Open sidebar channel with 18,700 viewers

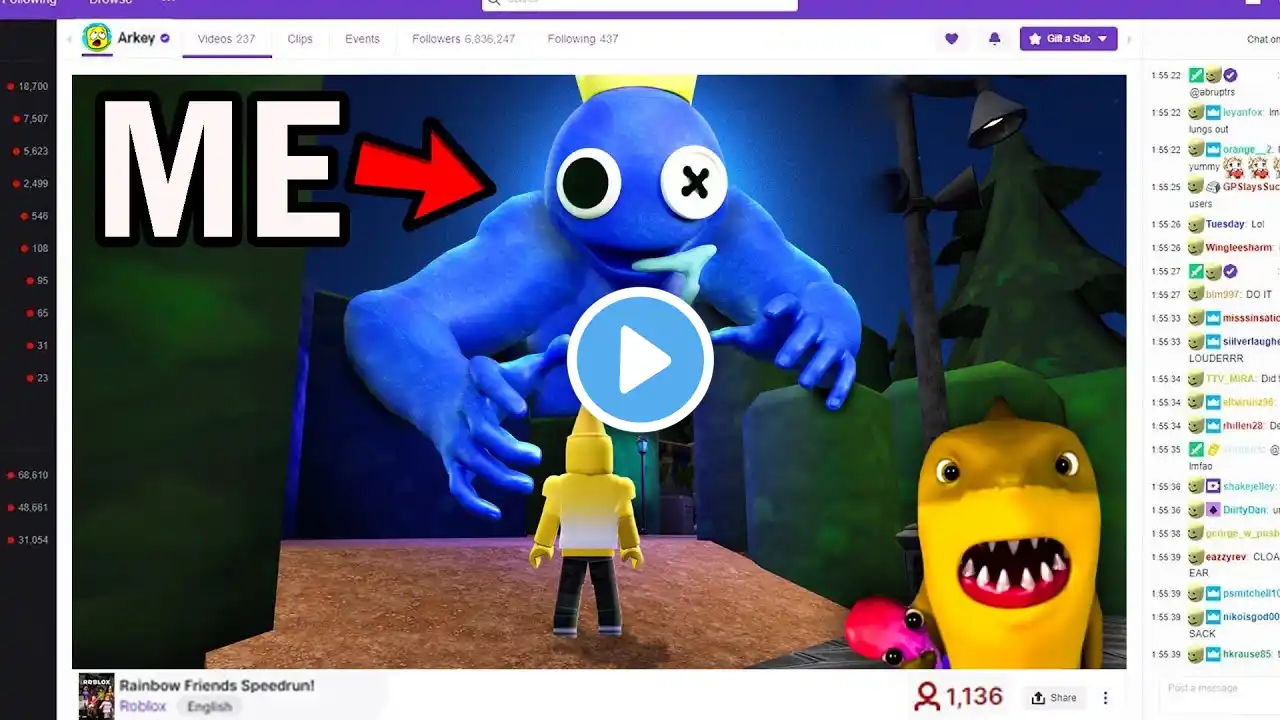pyautogui.click(x=28, y=87)
